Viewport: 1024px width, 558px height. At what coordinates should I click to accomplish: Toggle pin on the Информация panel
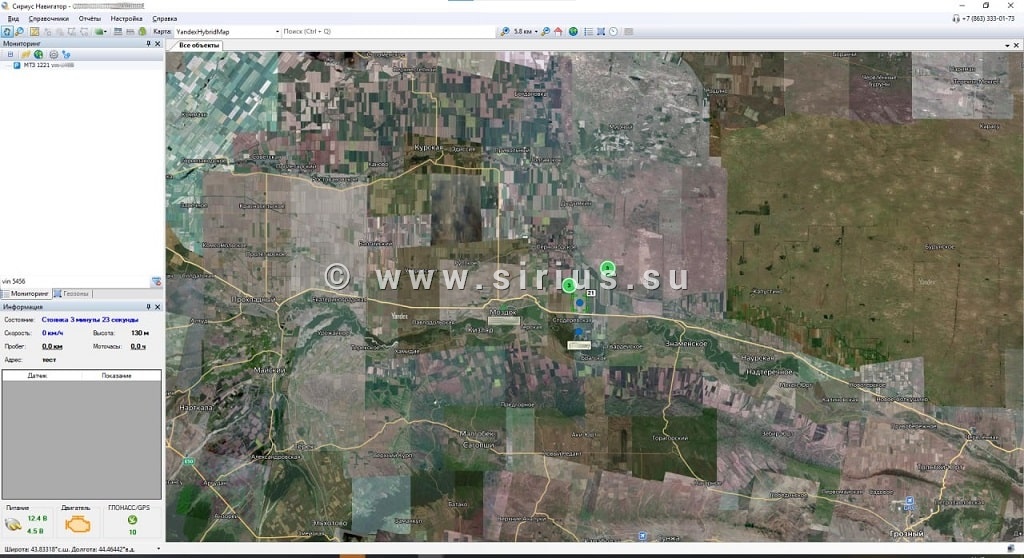point(148,307)
